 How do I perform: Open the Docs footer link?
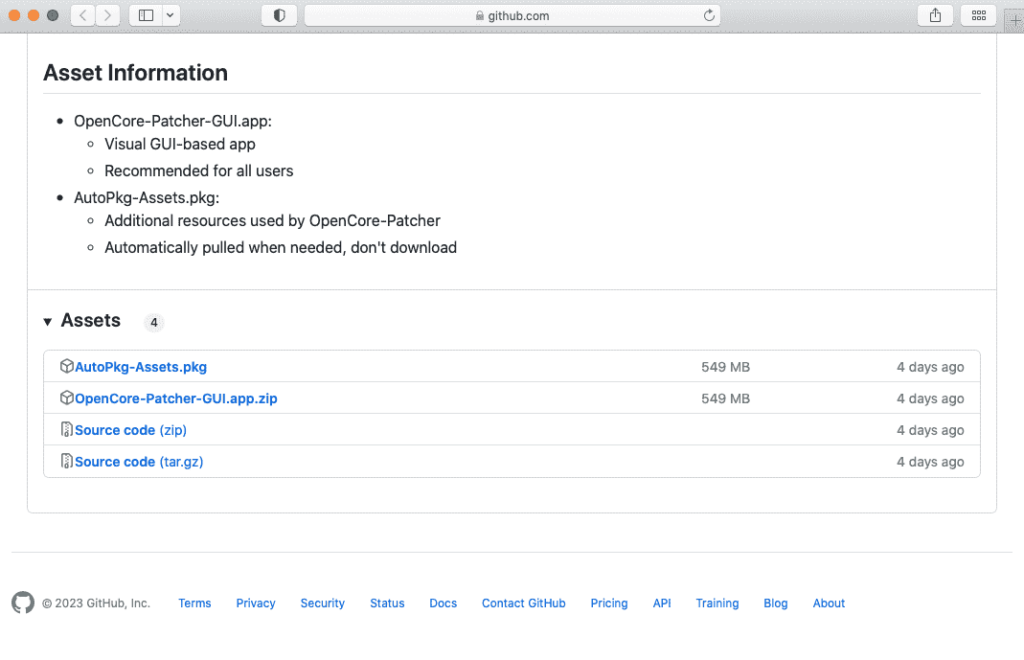coord(443,603)
